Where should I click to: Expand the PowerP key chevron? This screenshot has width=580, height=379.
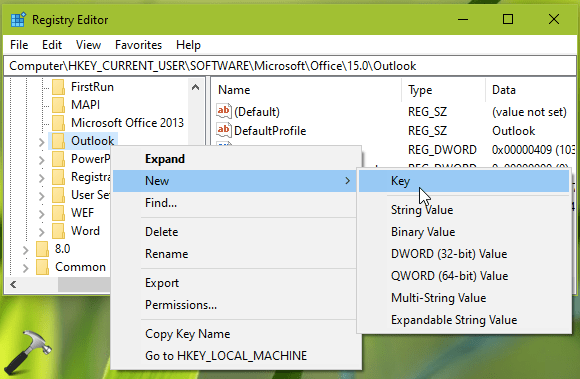(41, 160)
